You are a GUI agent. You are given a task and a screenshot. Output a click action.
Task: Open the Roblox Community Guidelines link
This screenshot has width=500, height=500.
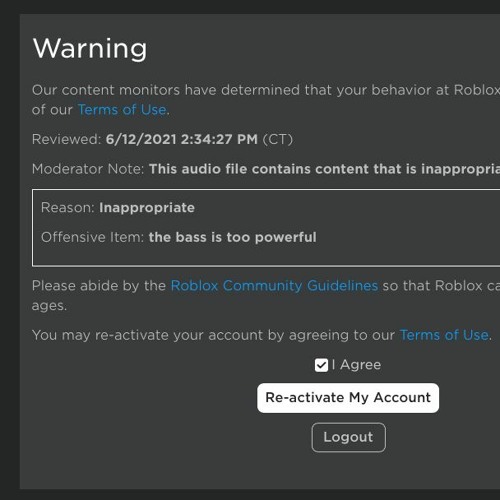pyautogui.click(x=274, y=286)
